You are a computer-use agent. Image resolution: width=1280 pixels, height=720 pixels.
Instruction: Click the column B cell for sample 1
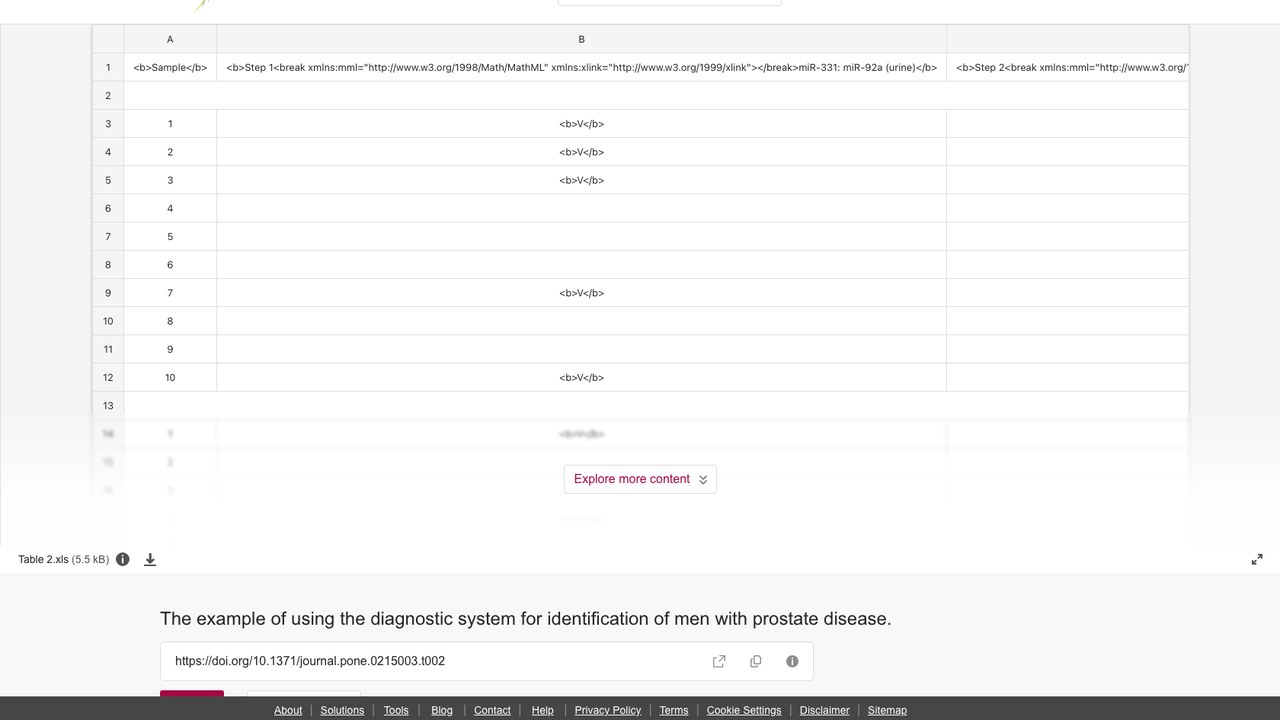(x=581, y=124)
